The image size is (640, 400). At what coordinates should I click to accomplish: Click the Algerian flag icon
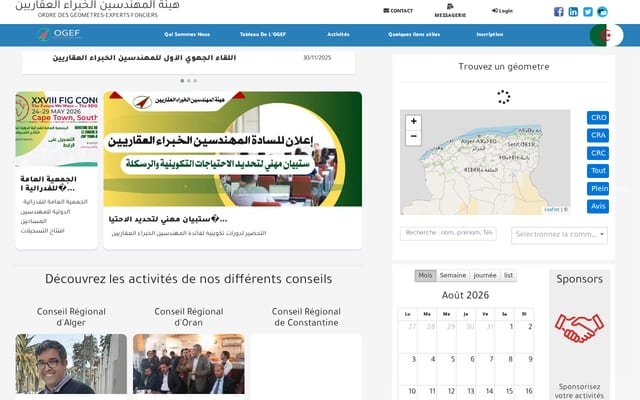(606, 35)
